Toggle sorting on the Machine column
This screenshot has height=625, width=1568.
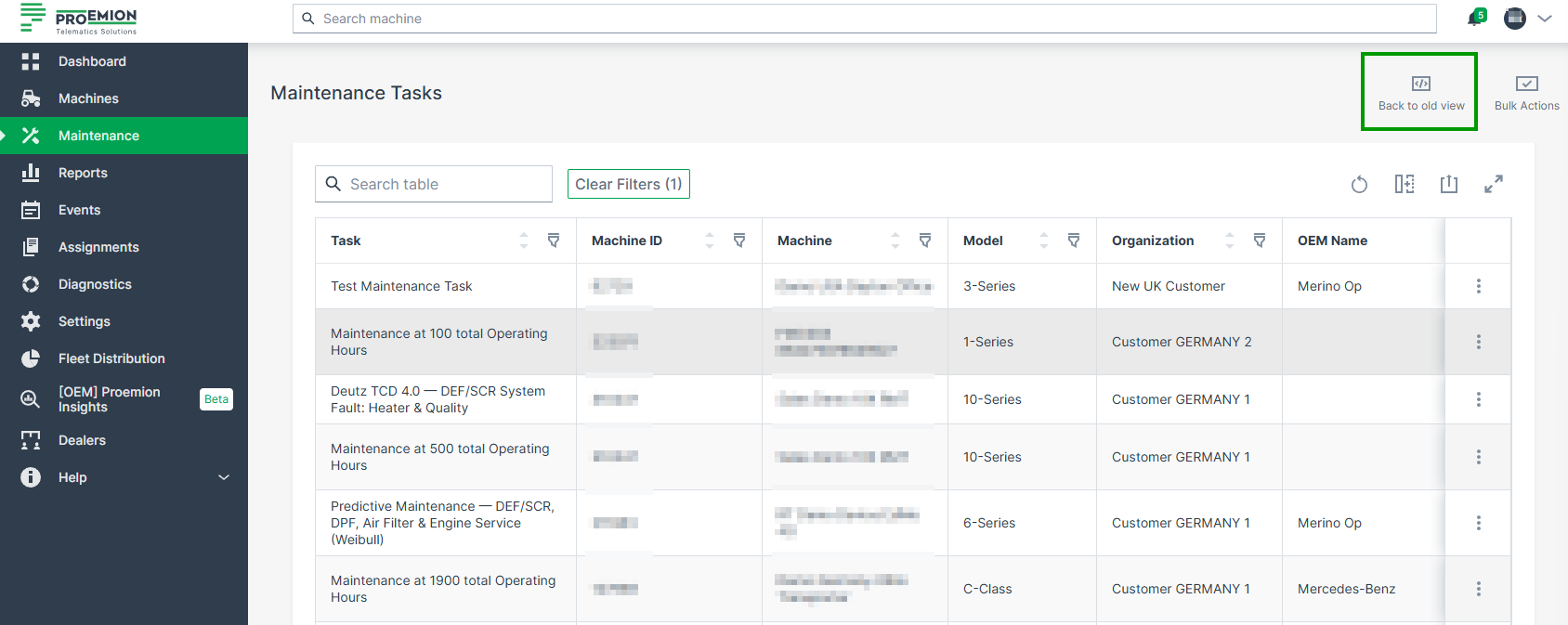[x=895, y=241]
